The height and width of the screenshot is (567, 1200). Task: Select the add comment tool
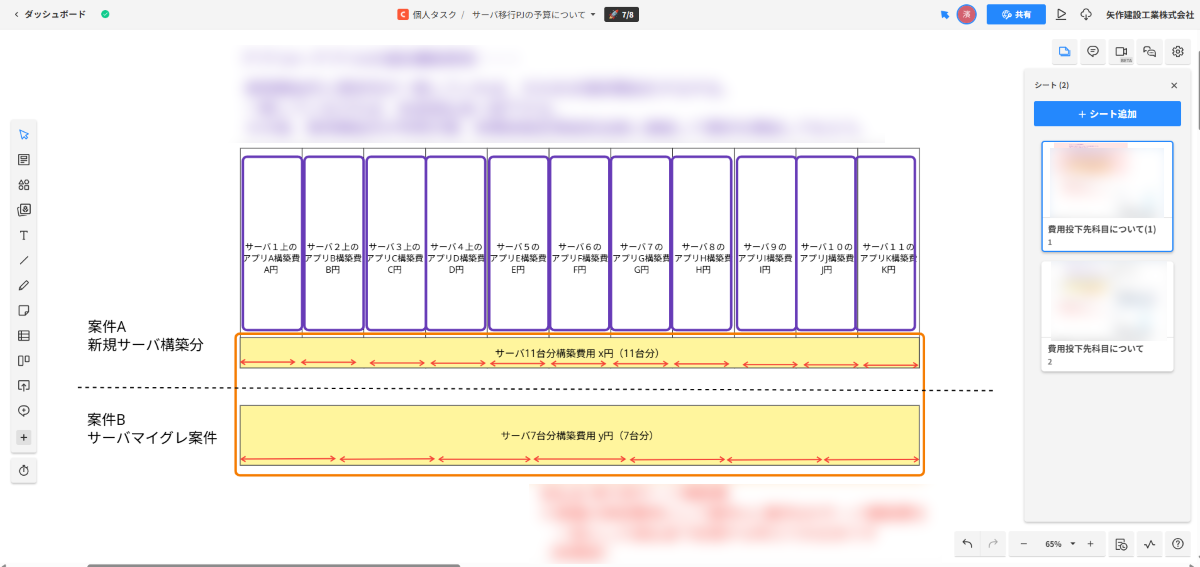coord(24,411)
